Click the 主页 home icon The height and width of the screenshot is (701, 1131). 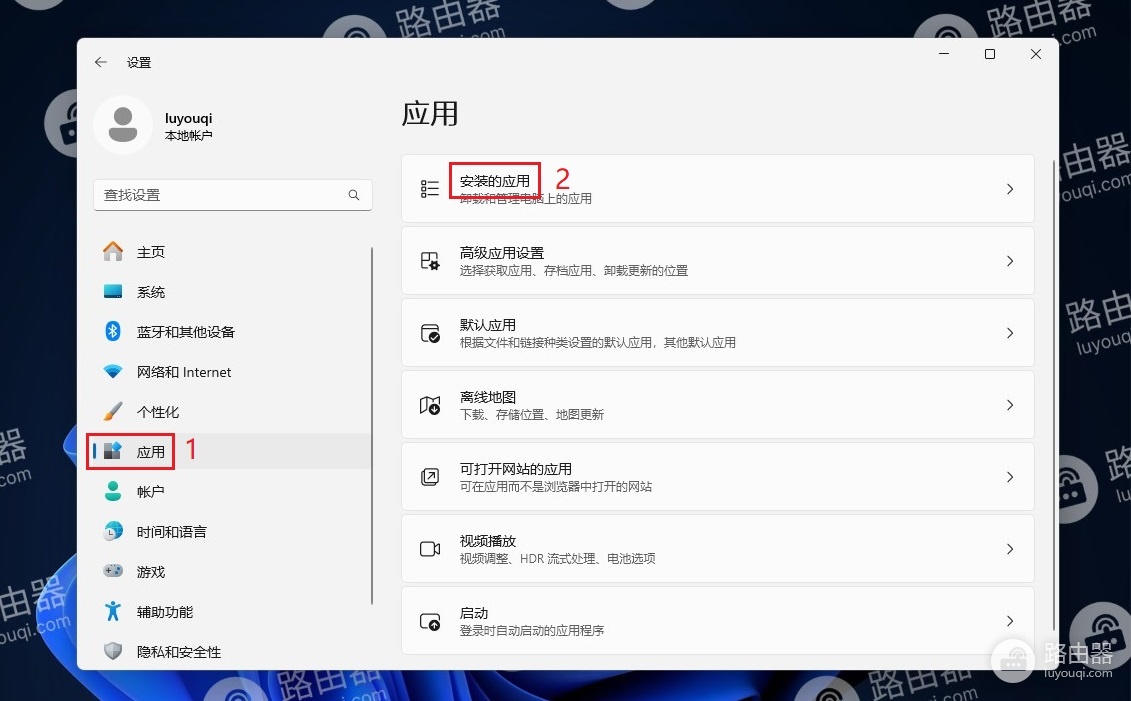113,251
